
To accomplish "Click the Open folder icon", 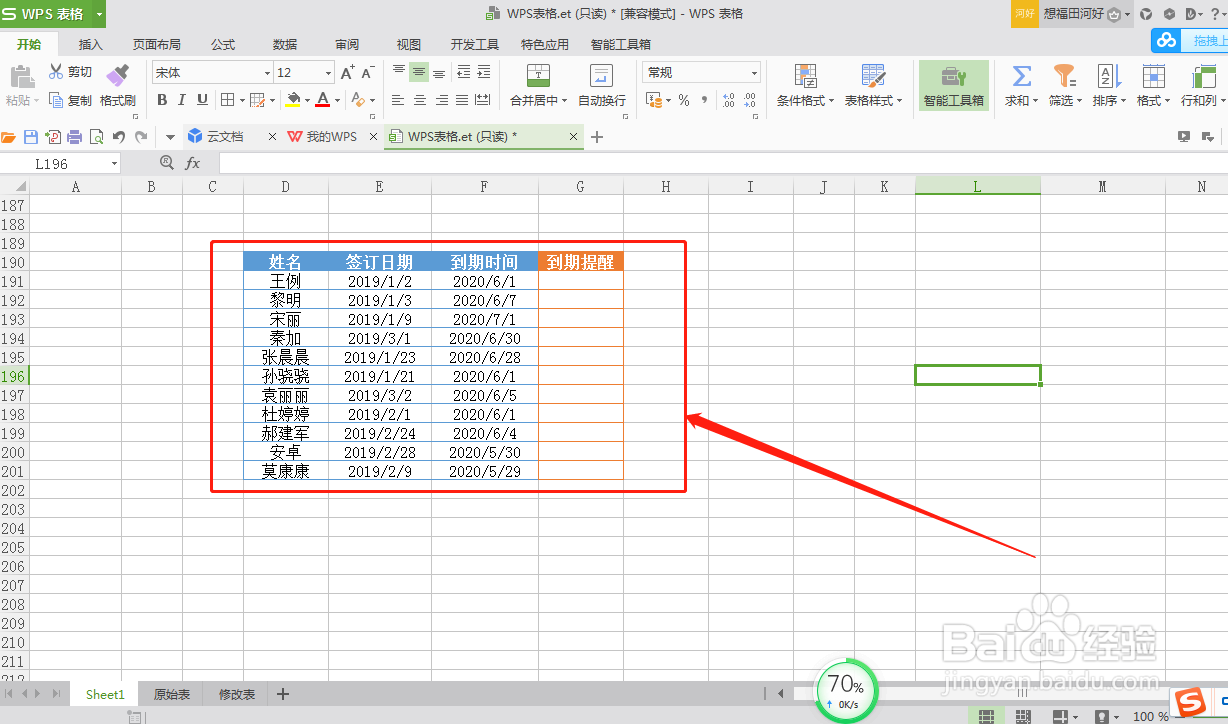I will click(9, 137).
